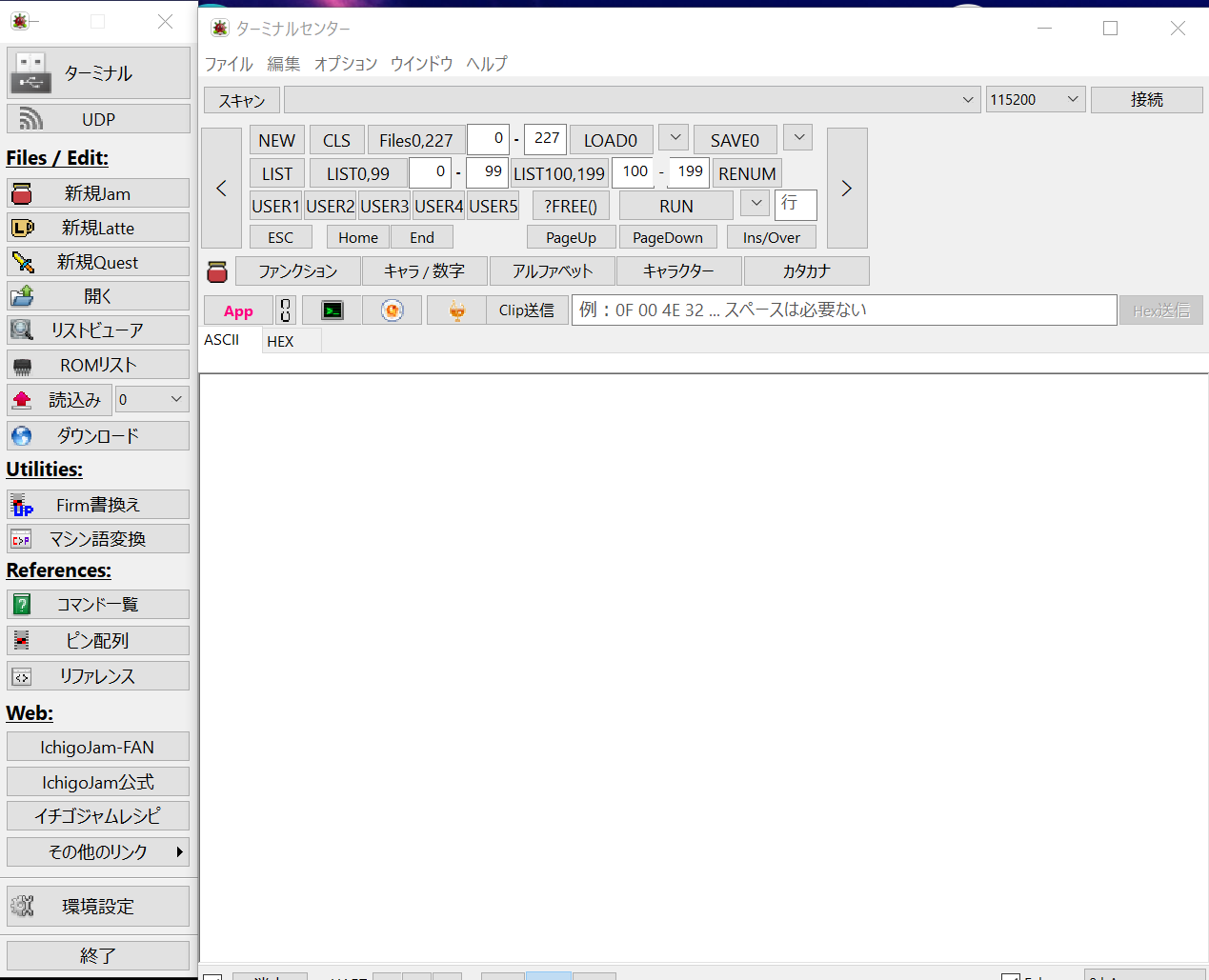Expand the dropdown arrow next to LOAD0
The image size is (1209, 980).
674,138
